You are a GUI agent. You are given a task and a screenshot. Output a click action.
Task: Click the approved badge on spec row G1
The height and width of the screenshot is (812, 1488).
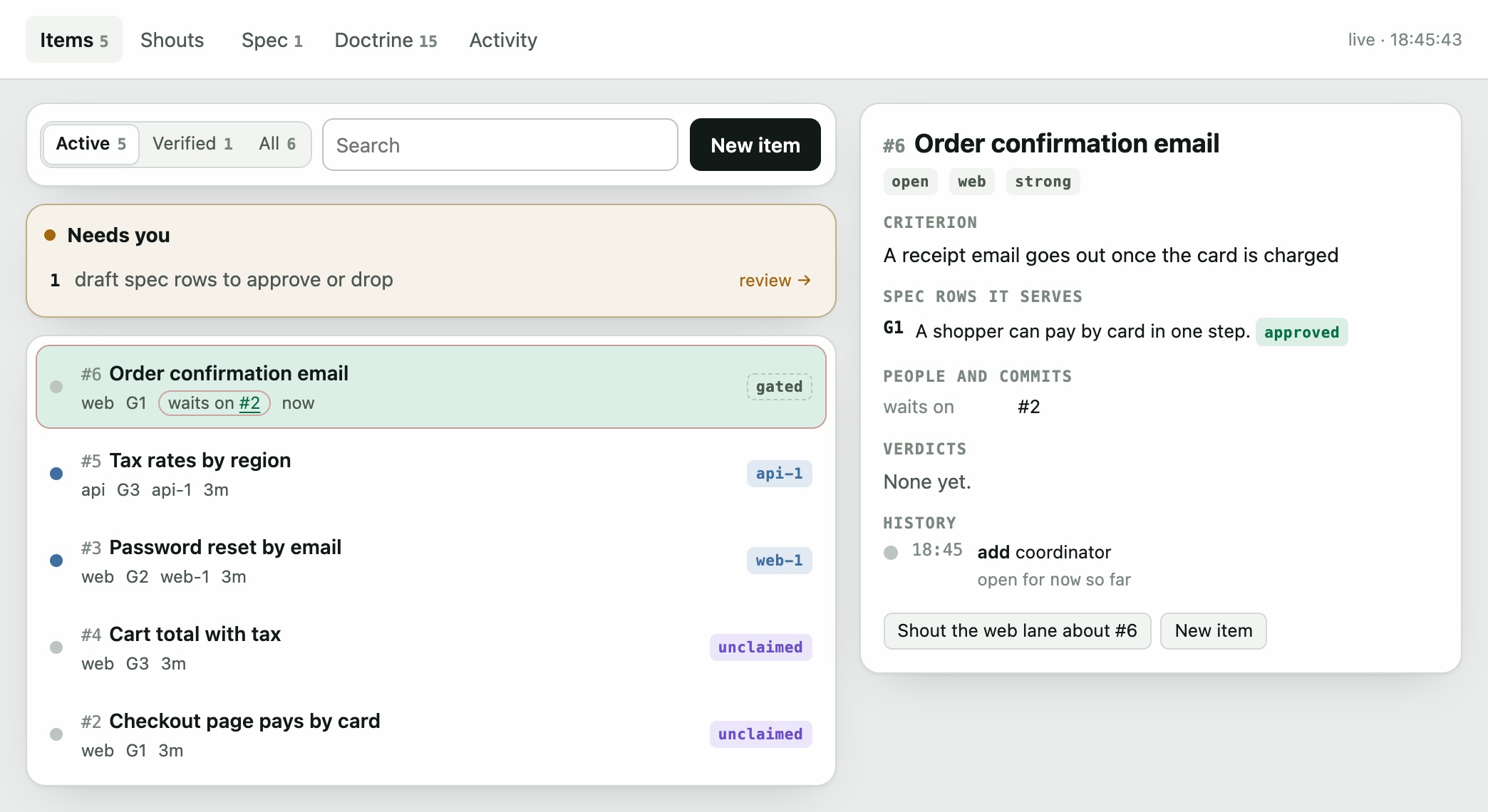tap(1301, 332)
